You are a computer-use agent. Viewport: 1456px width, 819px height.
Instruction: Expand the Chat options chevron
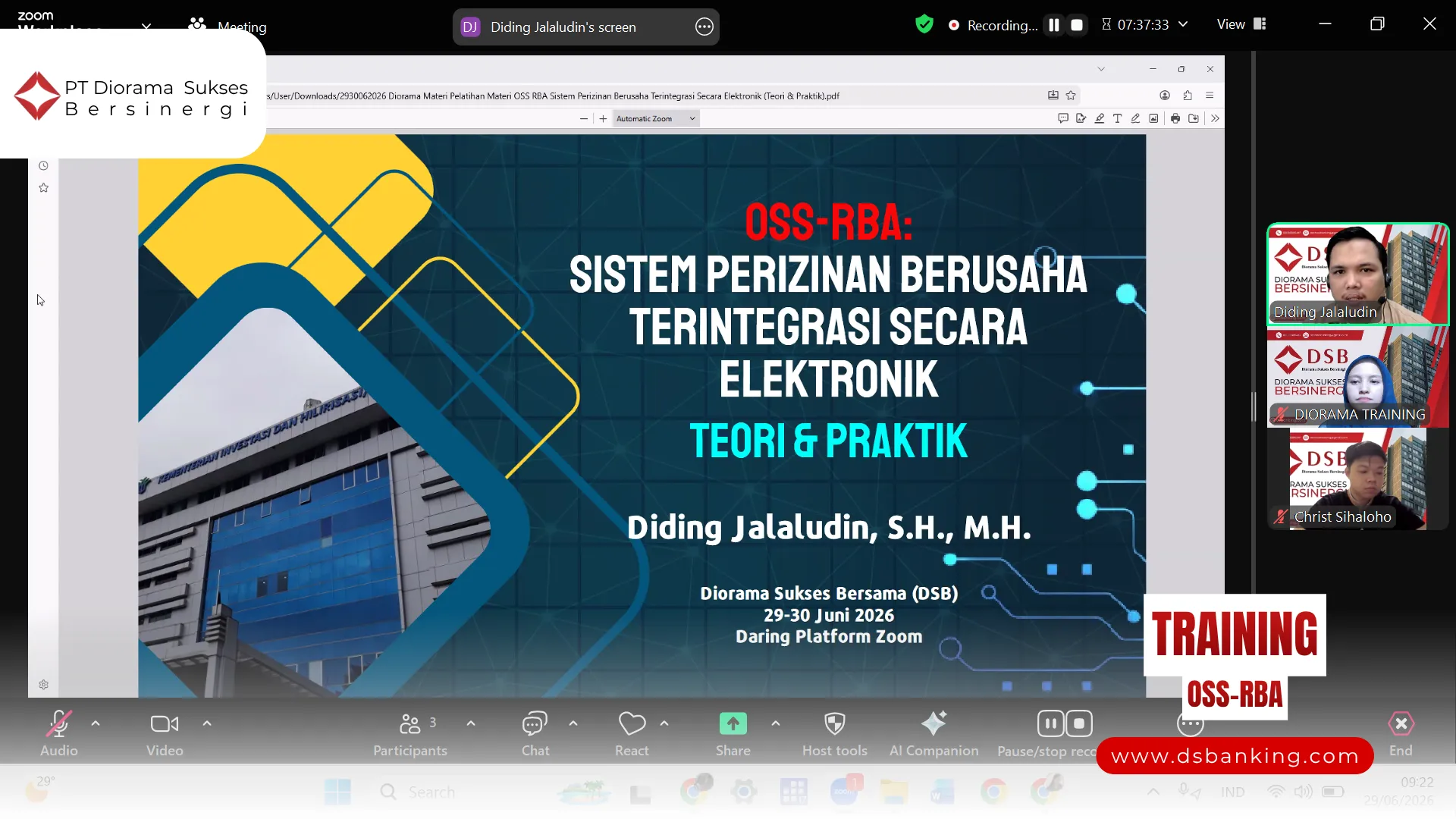coord(573,723)
